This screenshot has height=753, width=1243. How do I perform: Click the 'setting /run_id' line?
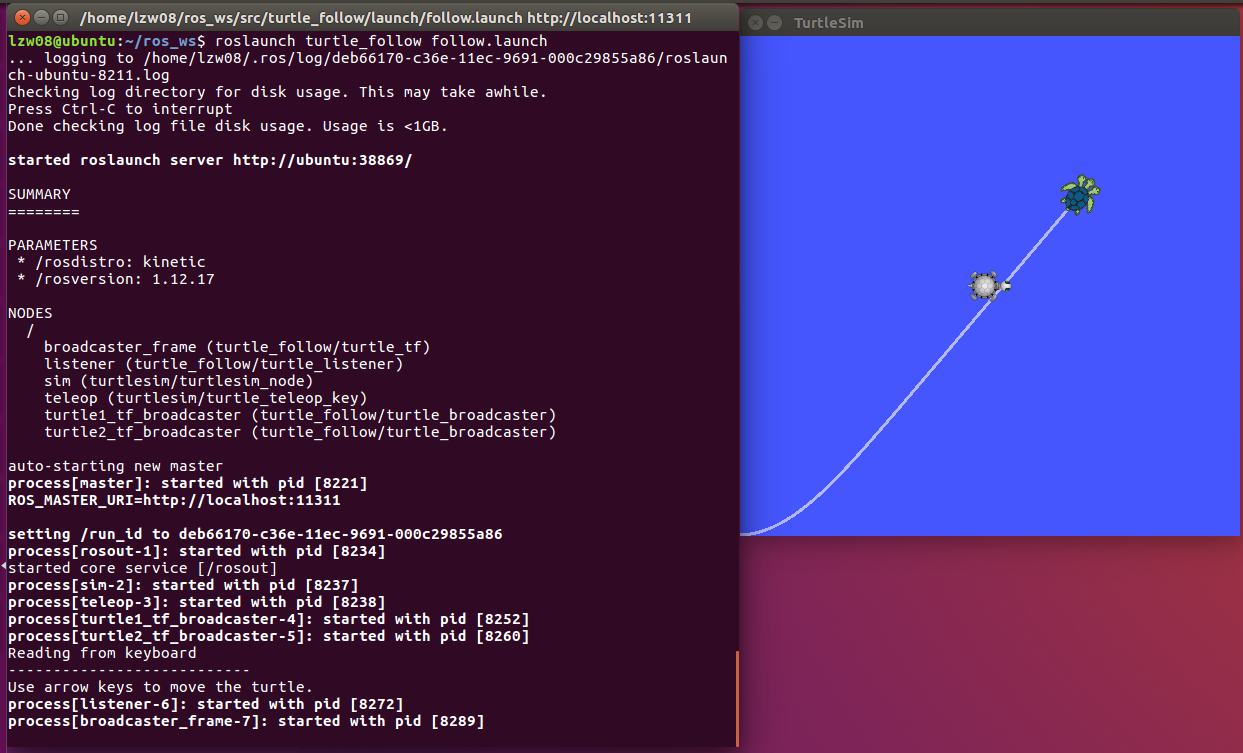click(x=255, y=534)
